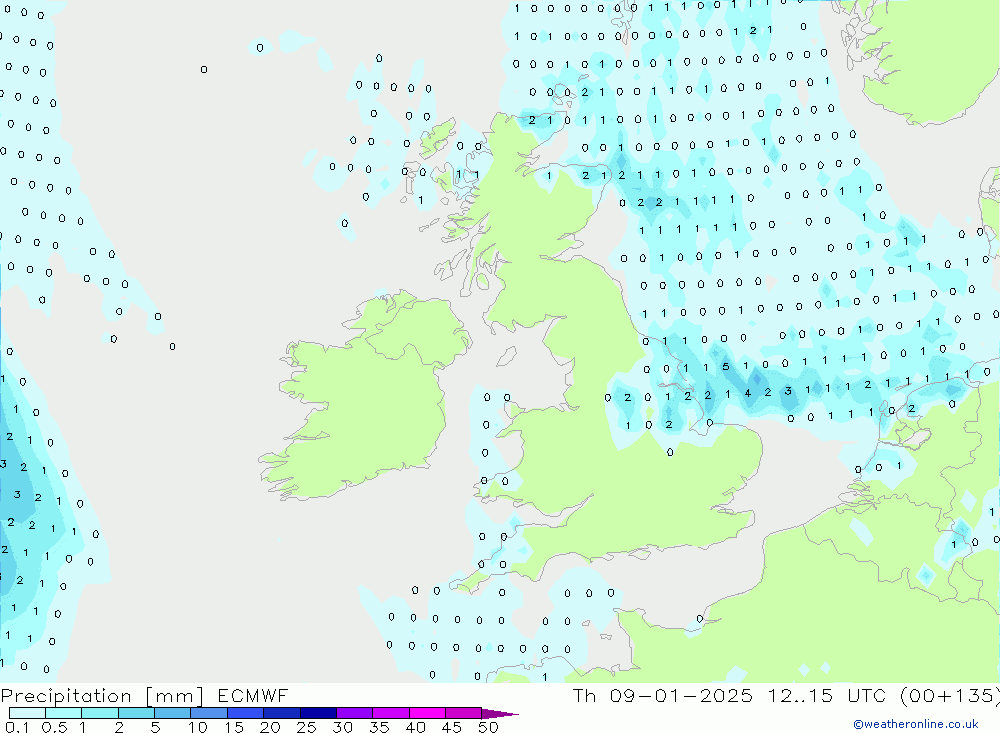The height and width of the screenshot is (733, 1000).
Task: Choose the dark navy 20–25 mm swatch
Action: pos(281,714)
